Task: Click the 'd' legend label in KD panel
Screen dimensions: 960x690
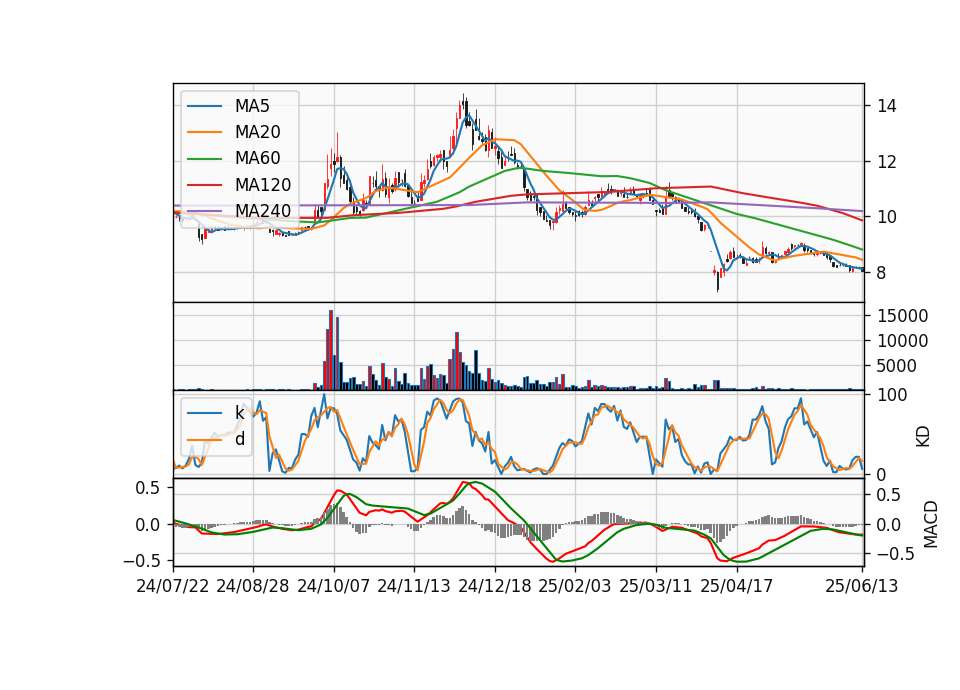Action: coord(240,439)
